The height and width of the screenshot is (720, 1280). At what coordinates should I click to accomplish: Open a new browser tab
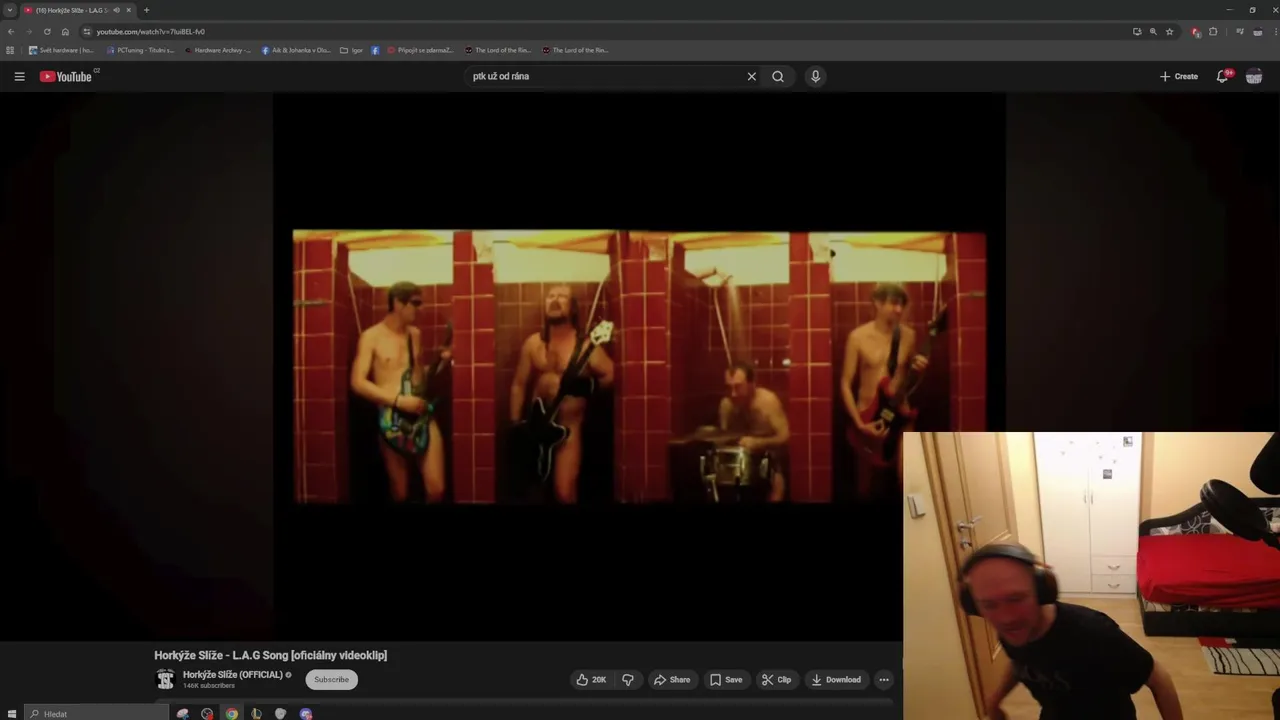tap(146, 10)
